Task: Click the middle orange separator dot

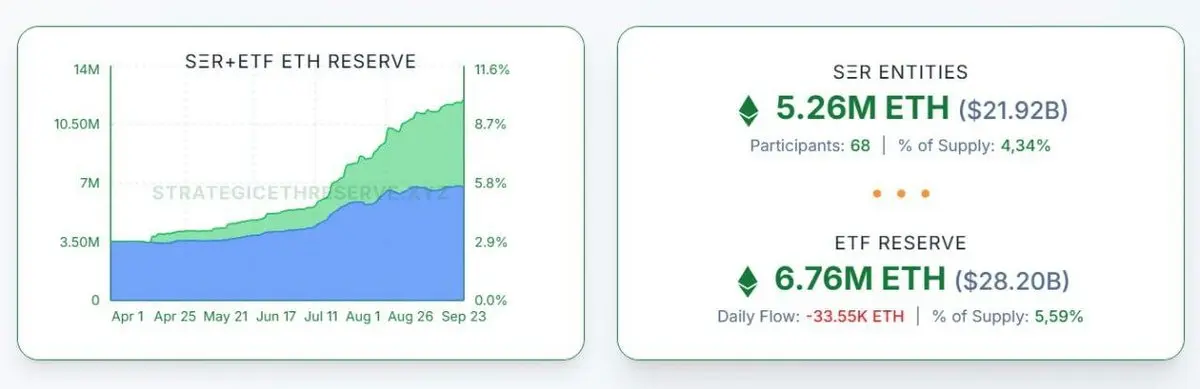Action: point(901,193)
